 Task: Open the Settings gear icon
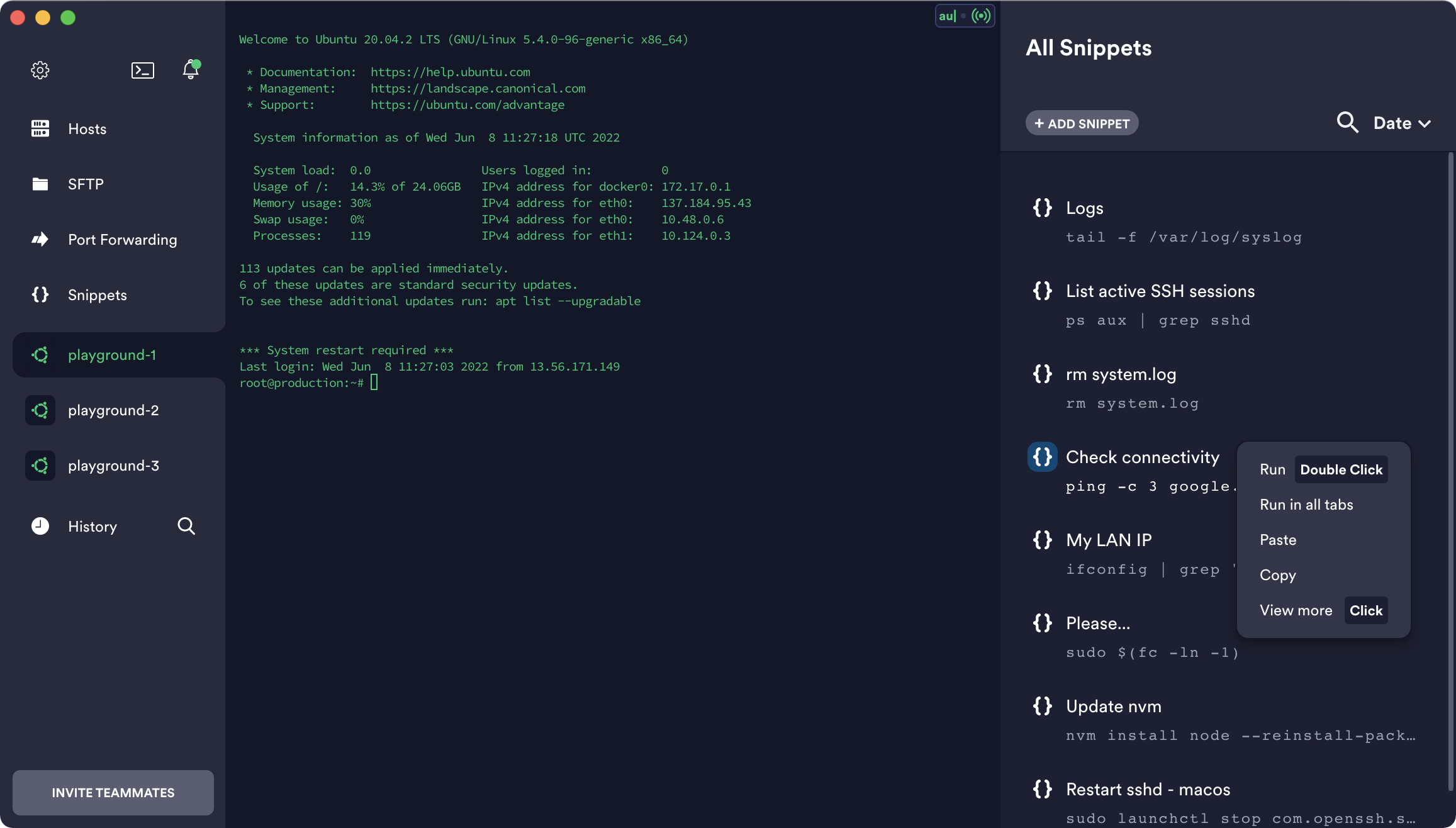pyautogui.click(x=40, y=70)
